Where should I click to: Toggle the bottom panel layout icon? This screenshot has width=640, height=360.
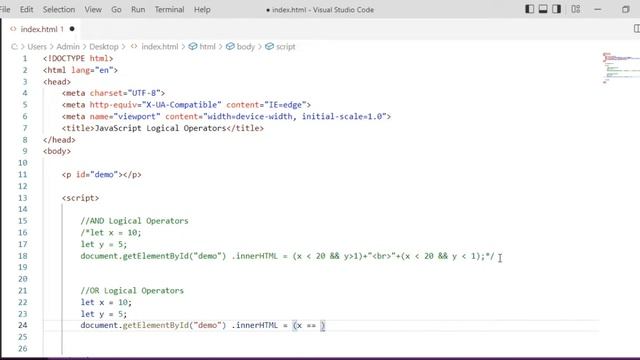543,9
